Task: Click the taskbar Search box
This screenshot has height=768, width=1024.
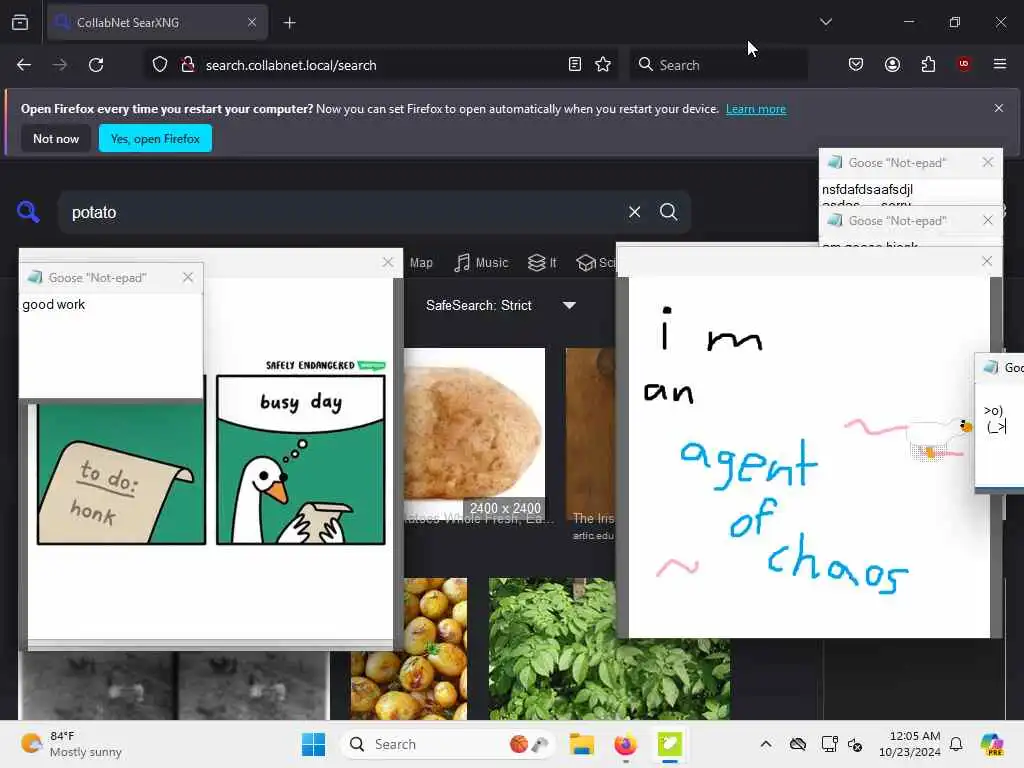Action: point(448,744)
